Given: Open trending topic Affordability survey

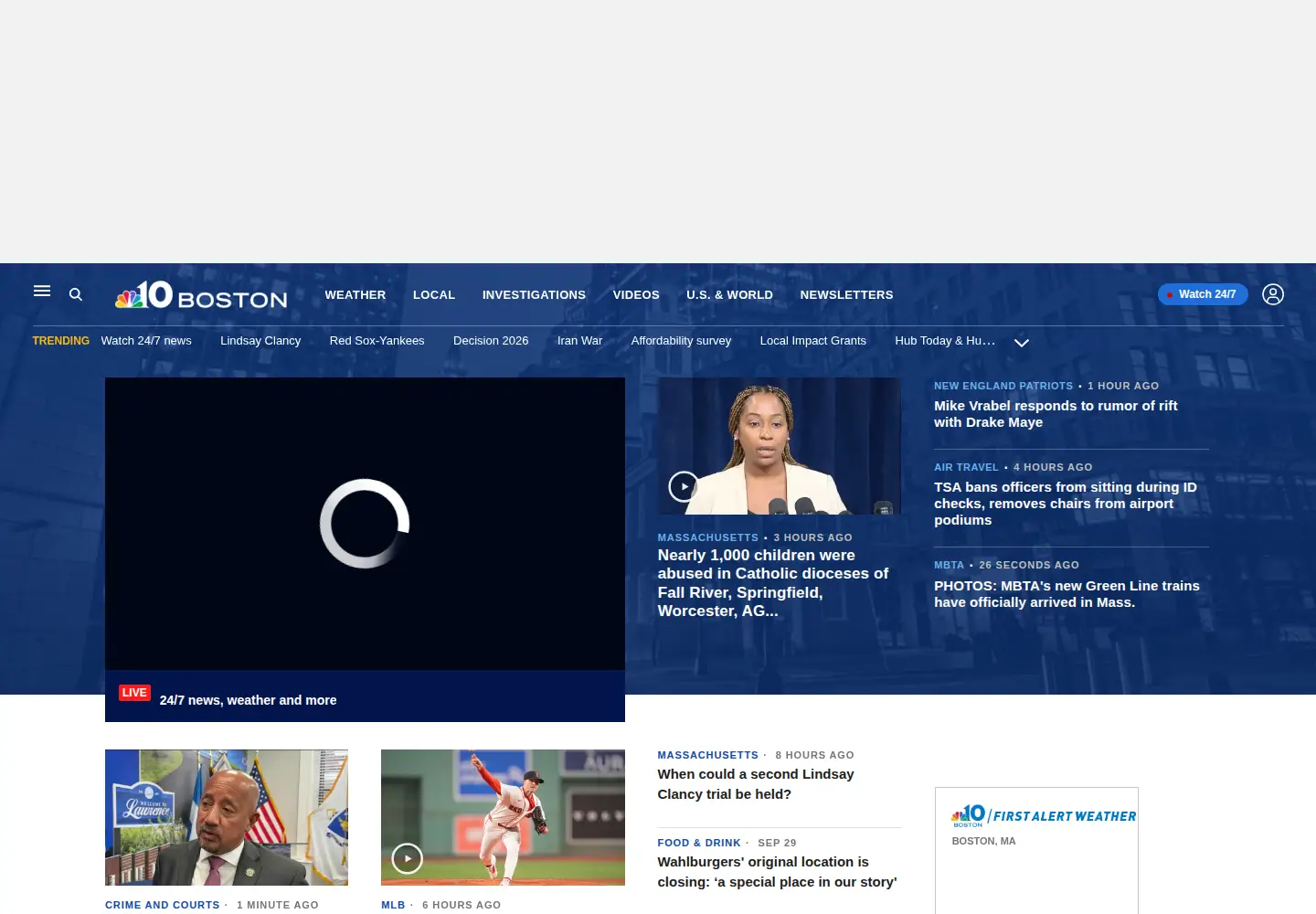Looking at the screenshot, I should (681, 341).
